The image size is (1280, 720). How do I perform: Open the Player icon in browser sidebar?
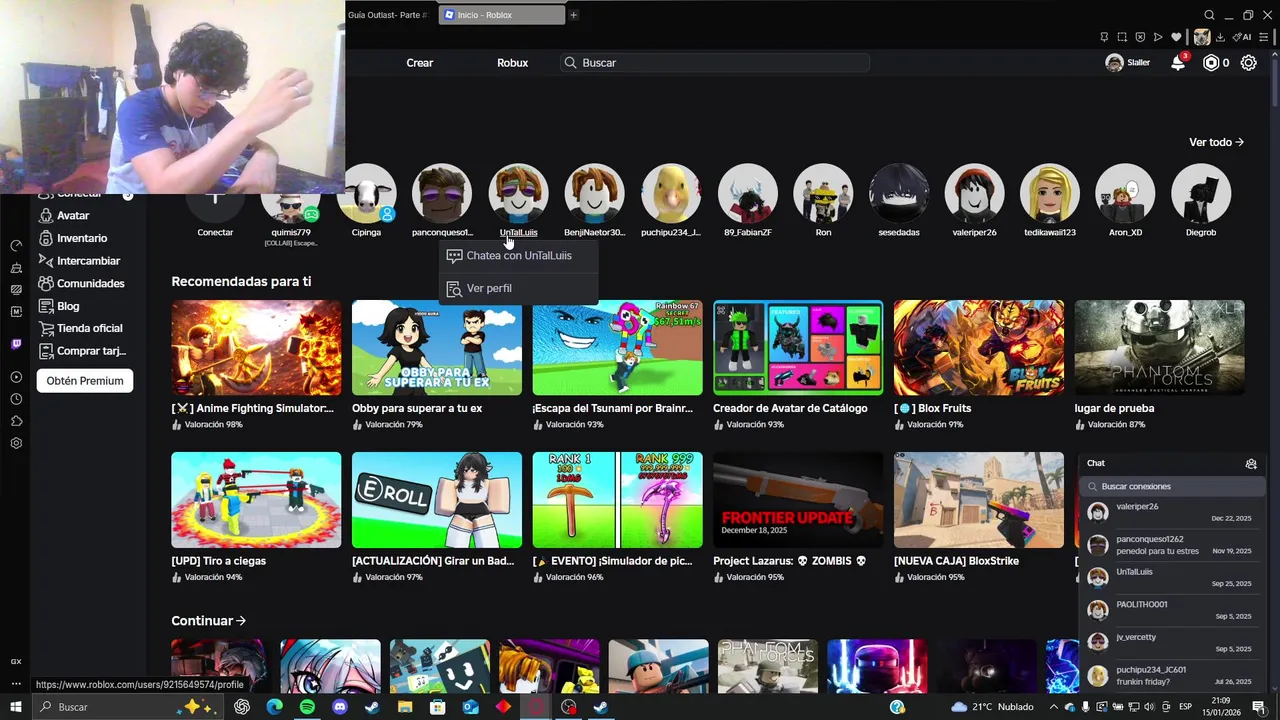tap(16, 377)
